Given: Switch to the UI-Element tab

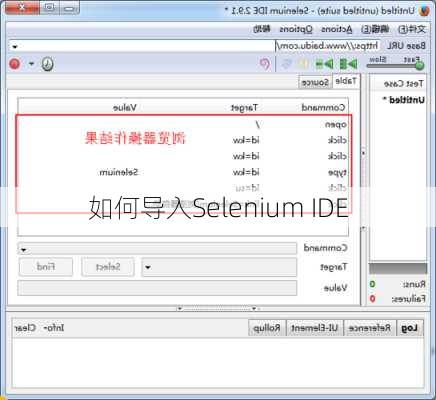Looking at the screenshot, I should pos(315,328).
